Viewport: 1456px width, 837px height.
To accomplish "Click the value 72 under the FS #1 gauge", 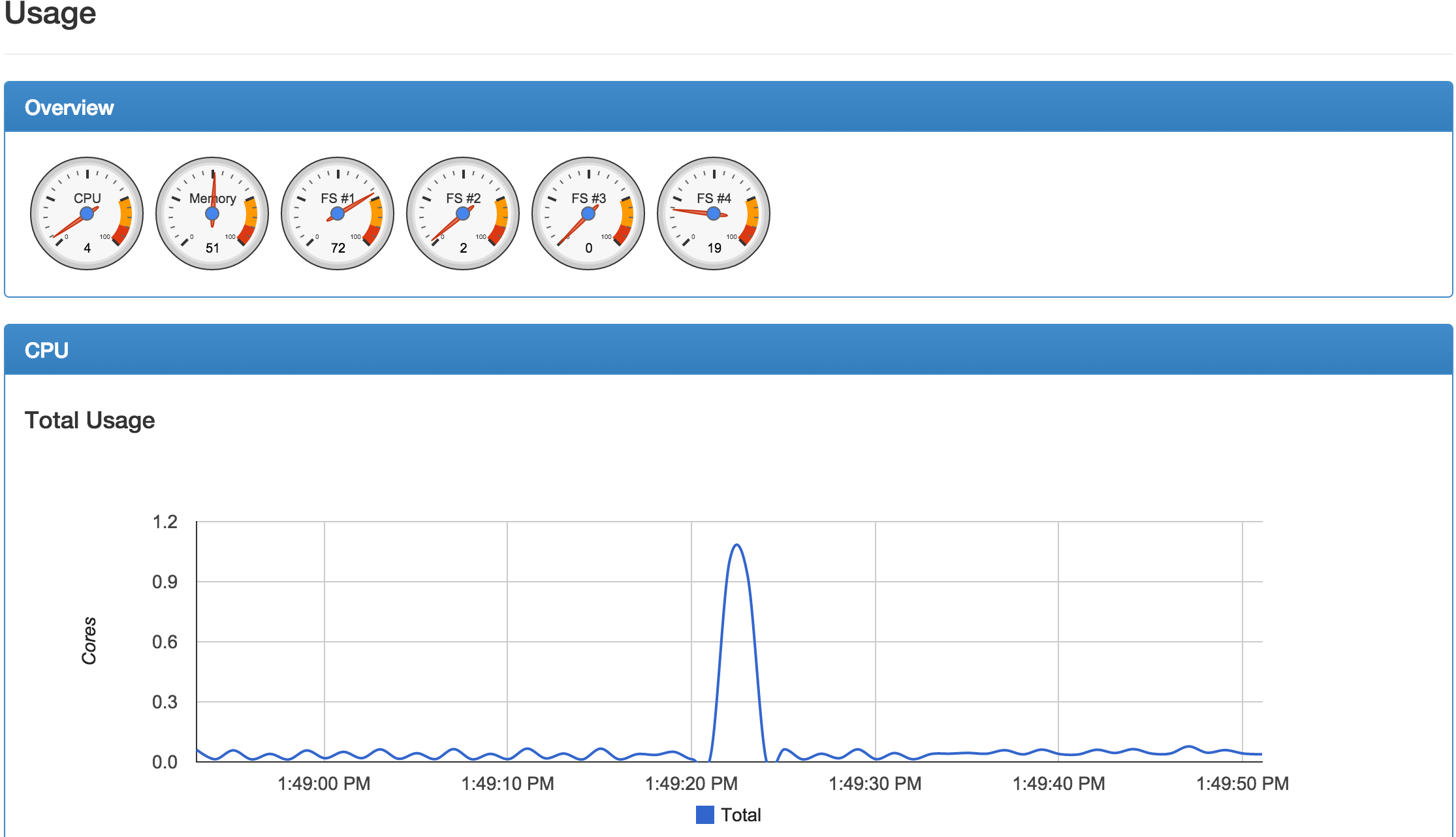I will [337, 248].
